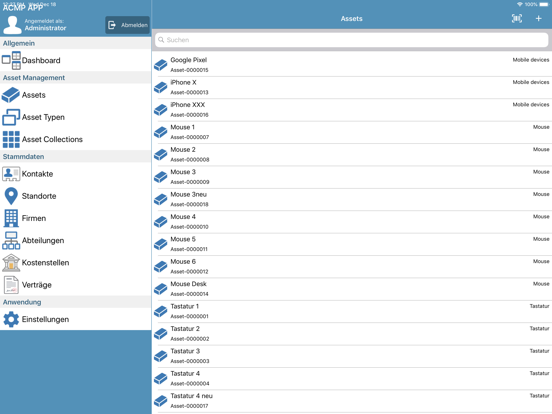Focus the Suchen search field

(351, 40)
